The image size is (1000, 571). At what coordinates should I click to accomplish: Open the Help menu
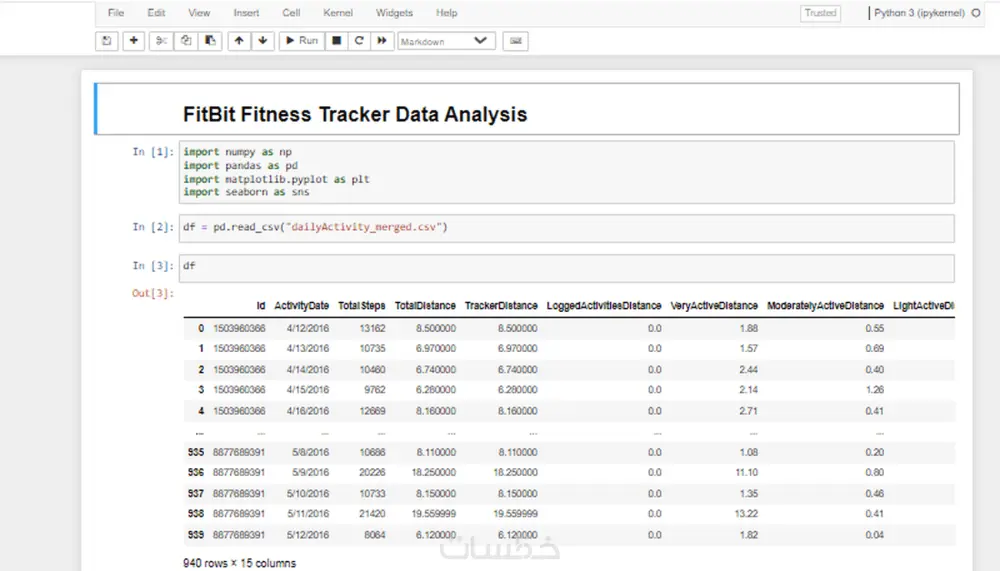pos(446,13)
